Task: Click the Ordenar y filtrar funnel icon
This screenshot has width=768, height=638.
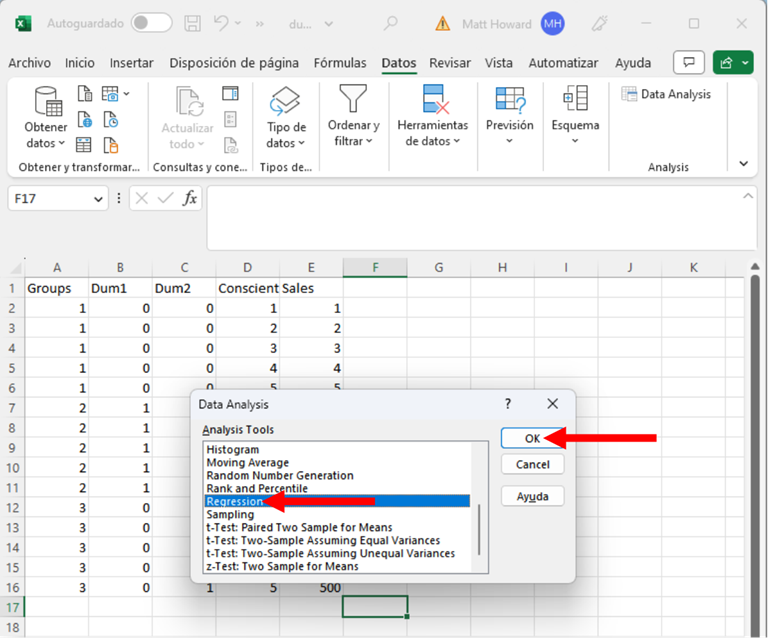Action: pyautogui.click(x=353, y=100)
